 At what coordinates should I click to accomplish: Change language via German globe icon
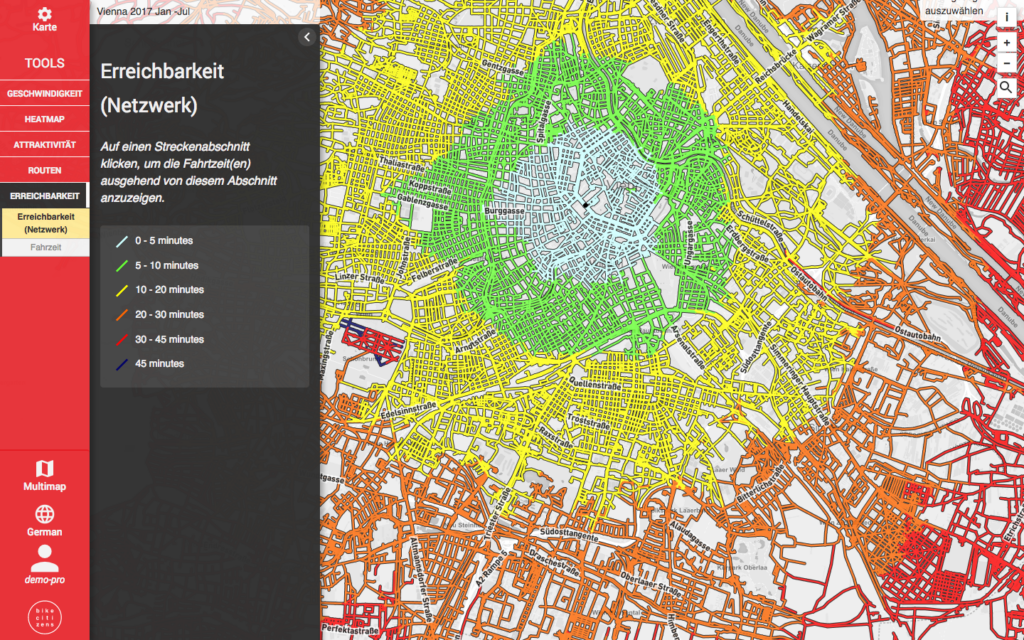[x=44, y=514]
